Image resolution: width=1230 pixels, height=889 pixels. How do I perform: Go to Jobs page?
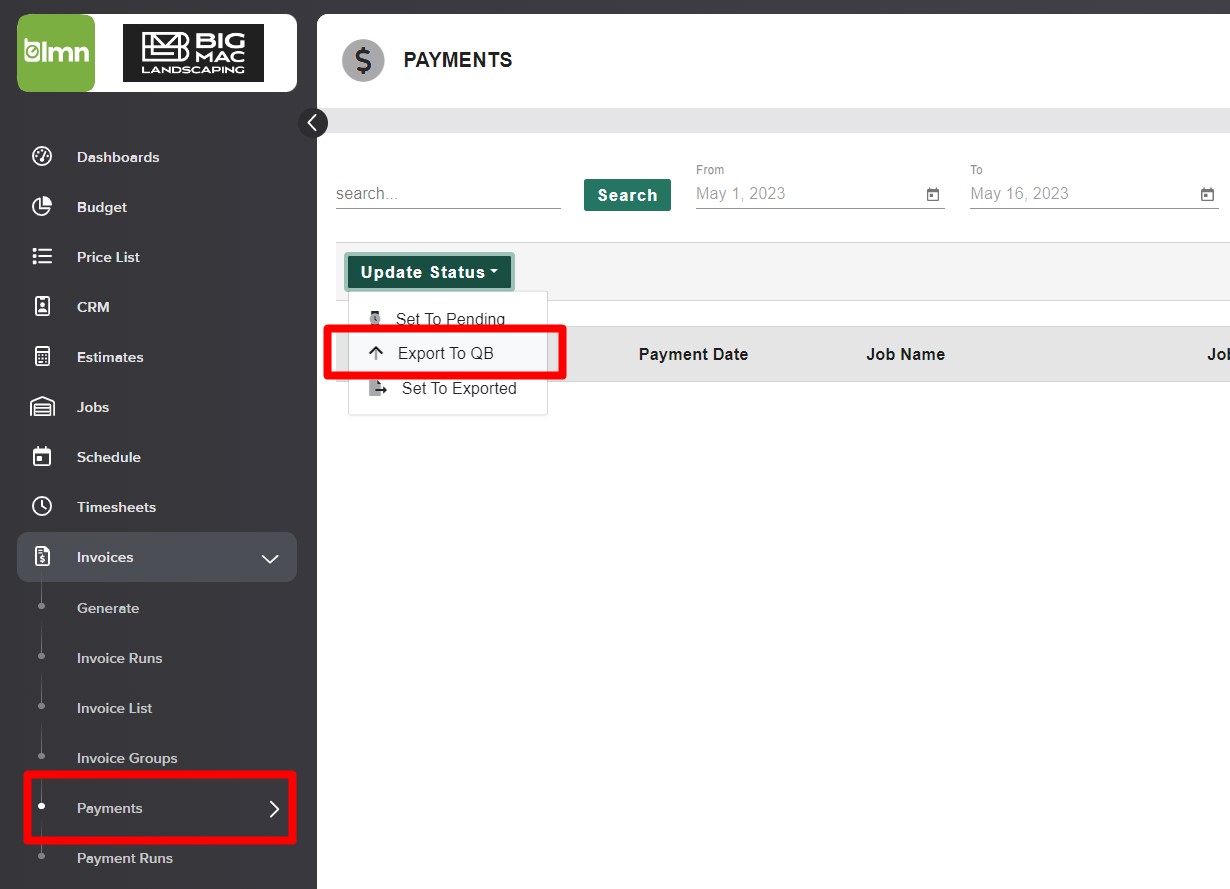(93, 407)
